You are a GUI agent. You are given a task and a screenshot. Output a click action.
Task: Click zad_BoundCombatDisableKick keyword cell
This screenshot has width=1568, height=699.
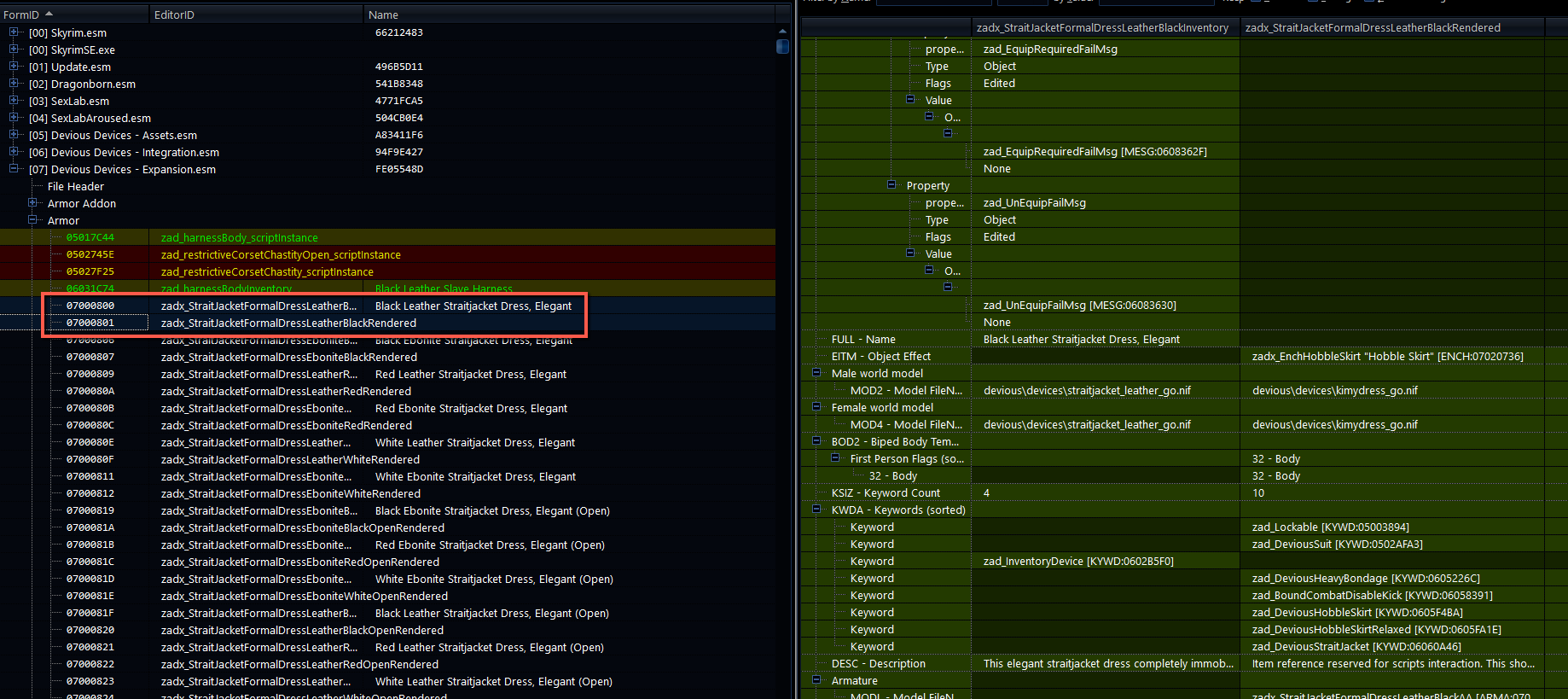tap(1372, 595)
